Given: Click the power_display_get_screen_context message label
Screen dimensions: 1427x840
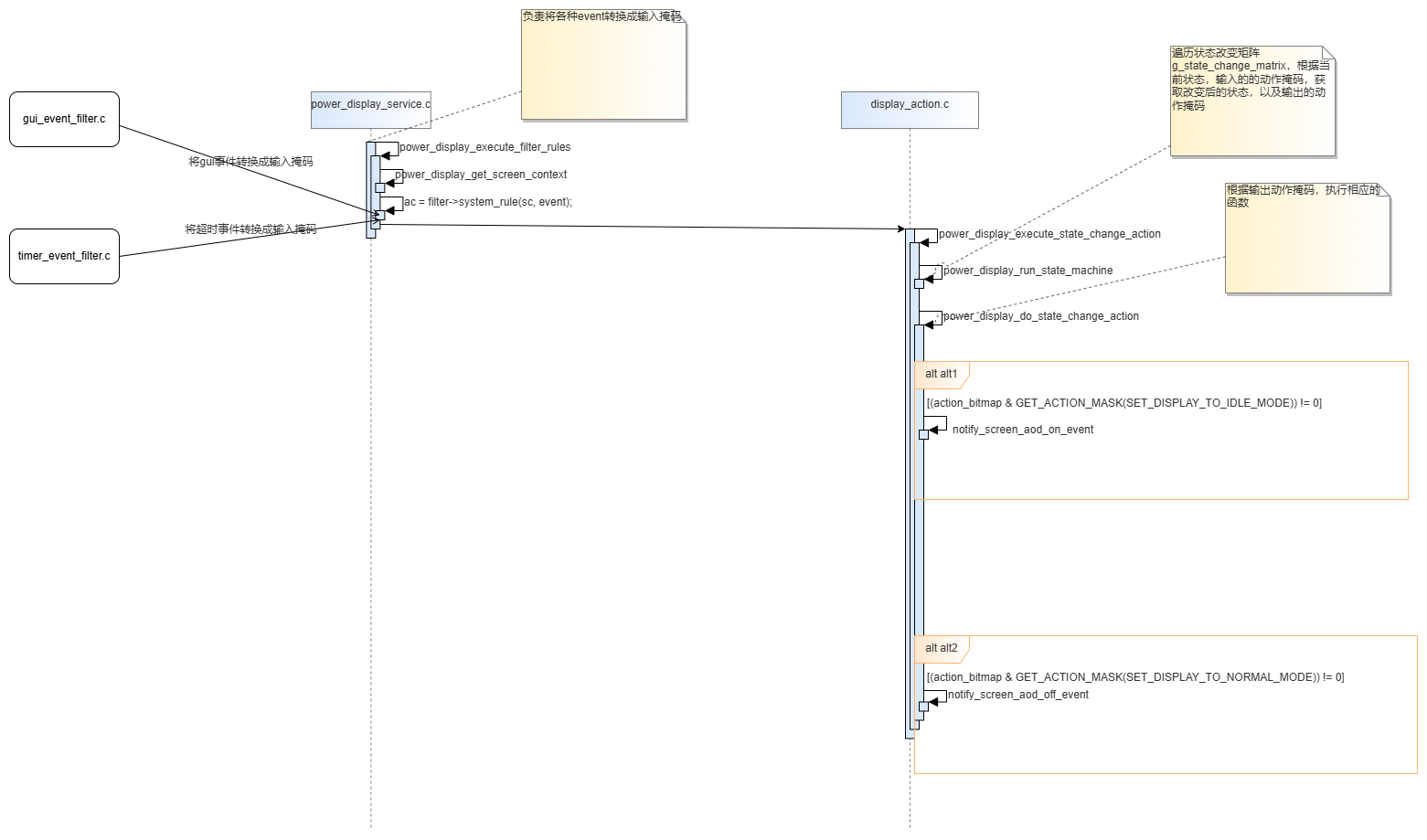Looking at the screenshot, I should click(x=482, y=175).
